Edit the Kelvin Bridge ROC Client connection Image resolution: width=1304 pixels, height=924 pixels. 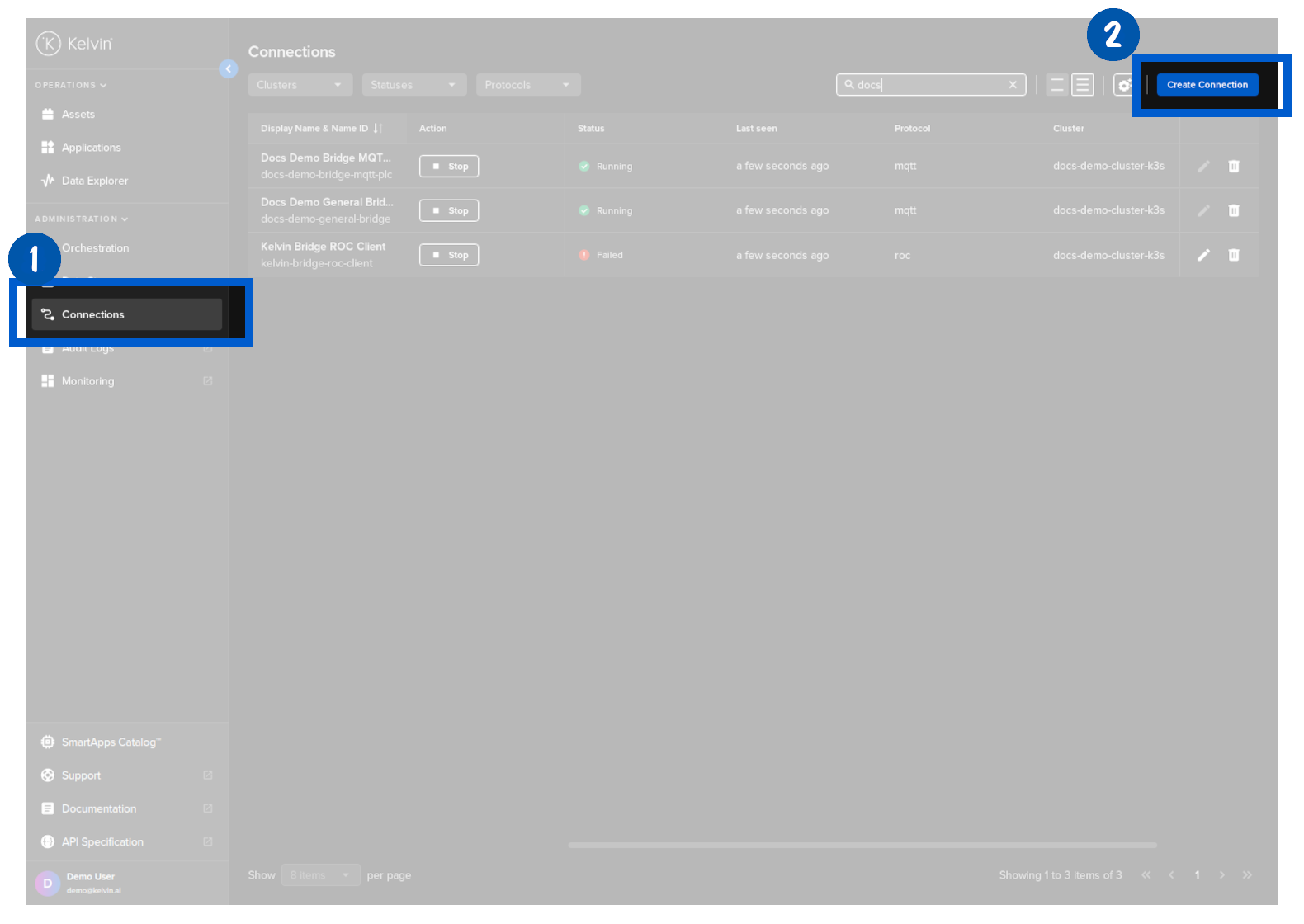tap(1203, 255)
